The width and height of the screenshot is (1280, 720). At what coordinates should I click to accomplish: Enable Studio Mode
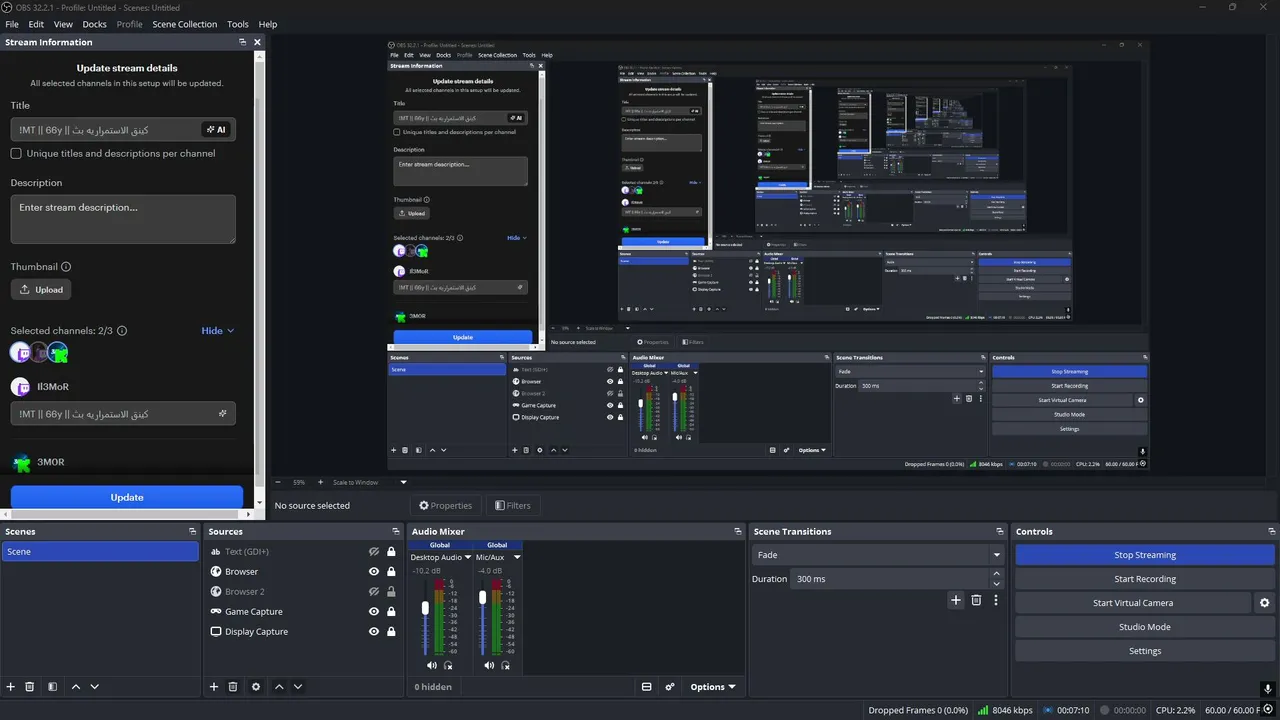(1145, 627)
